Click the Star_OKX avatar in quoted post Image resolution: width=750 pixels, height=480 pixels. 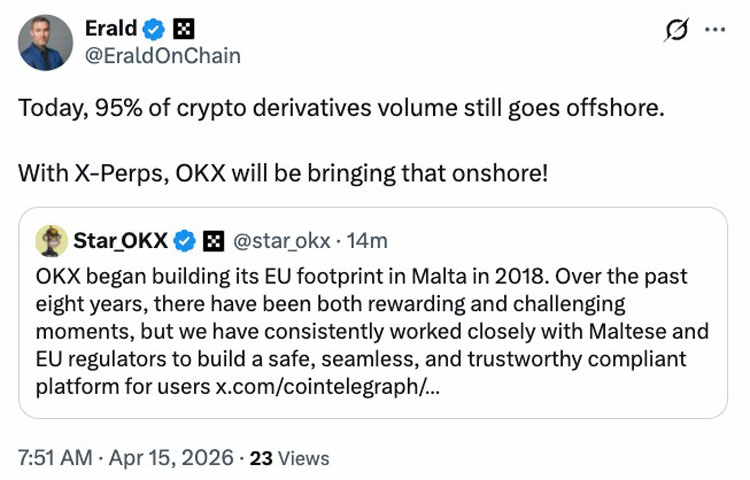coord(51,240)
